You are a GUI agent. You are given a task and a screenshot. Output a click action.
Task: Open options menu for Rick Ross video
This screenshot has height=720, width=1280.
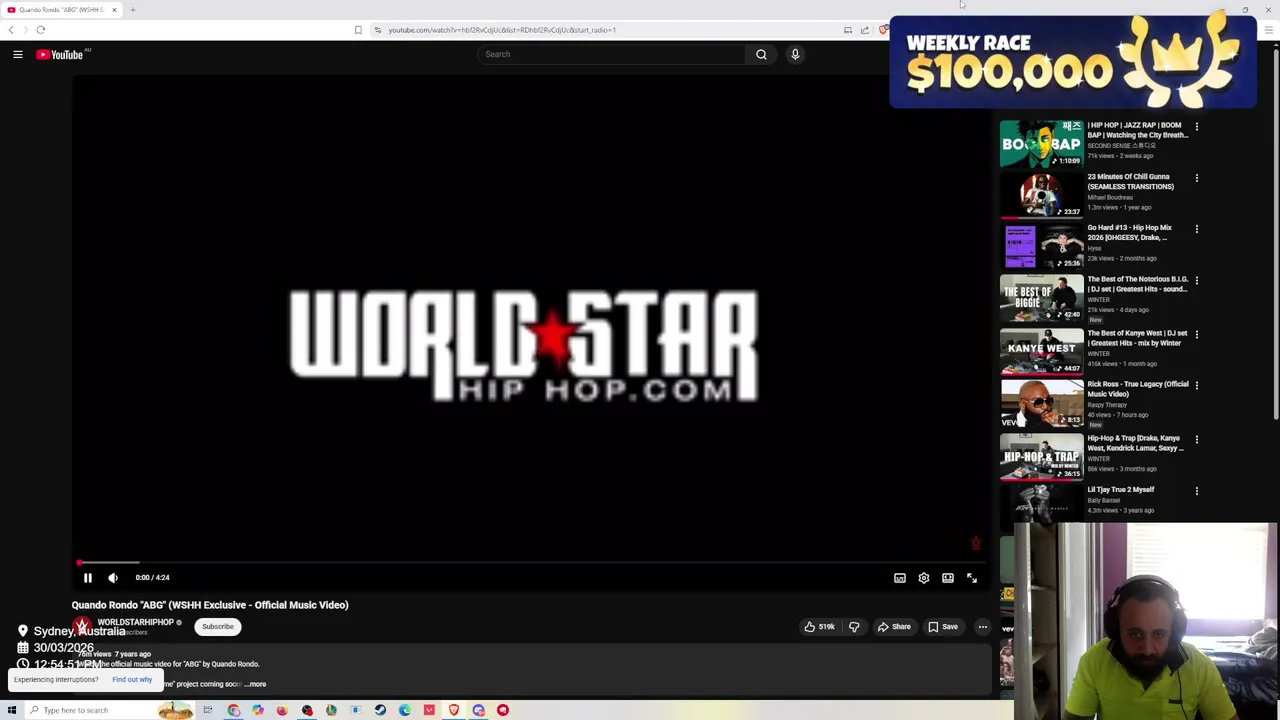click(x=1196, y=386)
